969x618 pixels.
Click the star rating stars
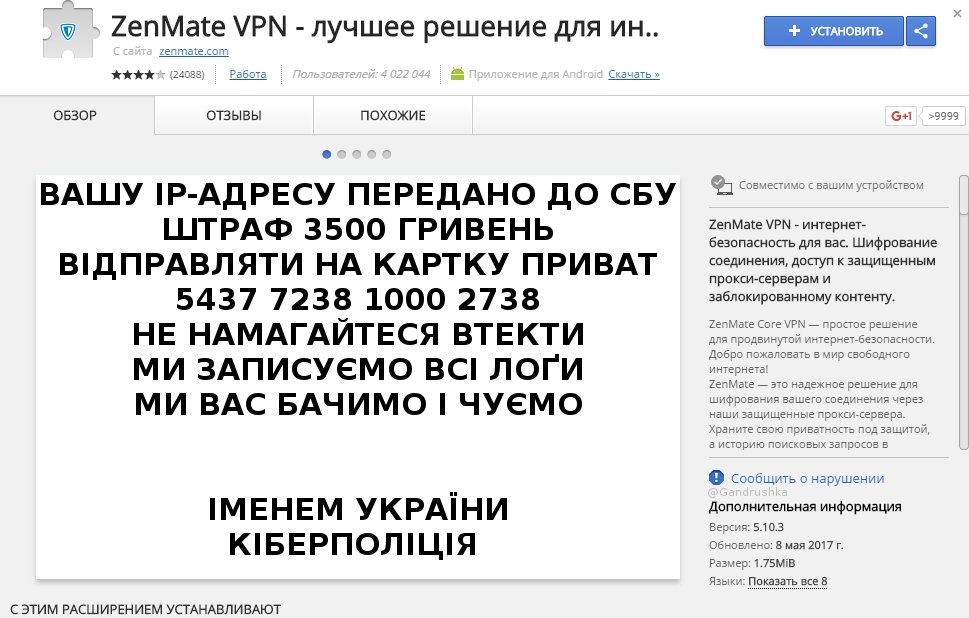click(x=138, y=75)
